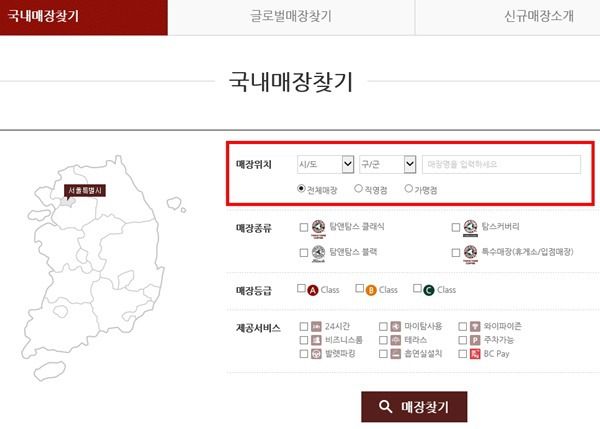Click the 24시간 service icon

tap(316, 326)
